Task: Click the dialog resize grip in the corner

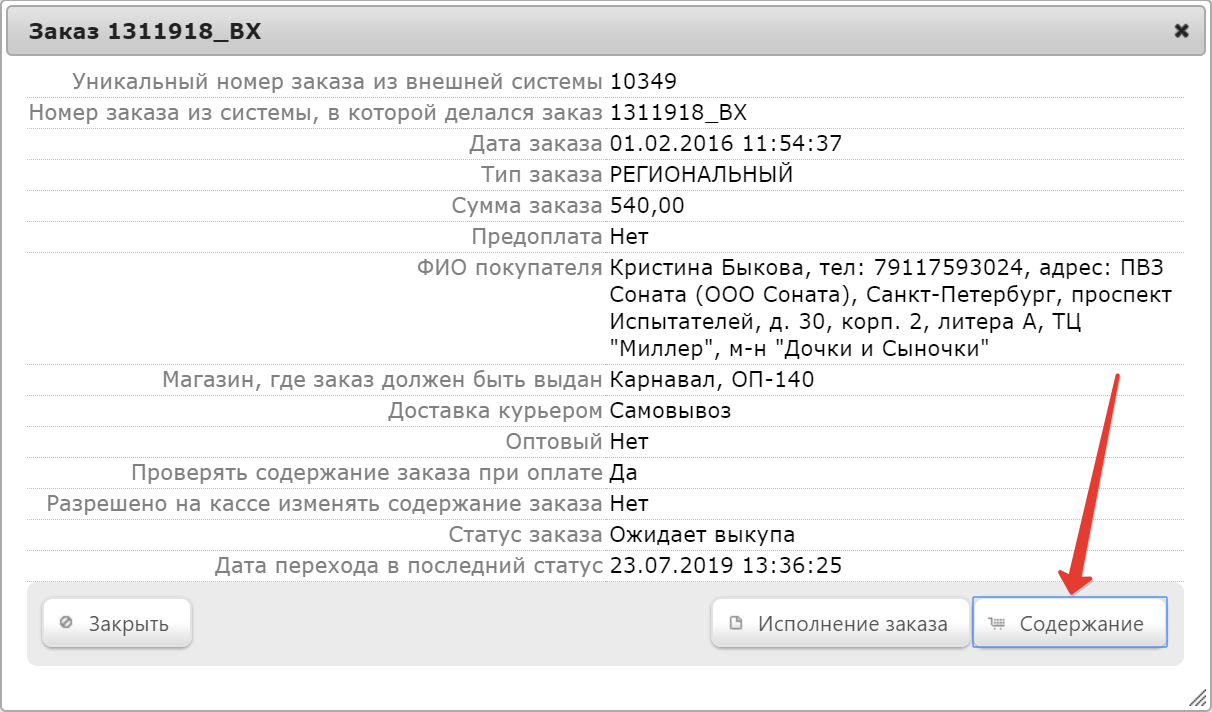Action: click(x=1196, y=696)
